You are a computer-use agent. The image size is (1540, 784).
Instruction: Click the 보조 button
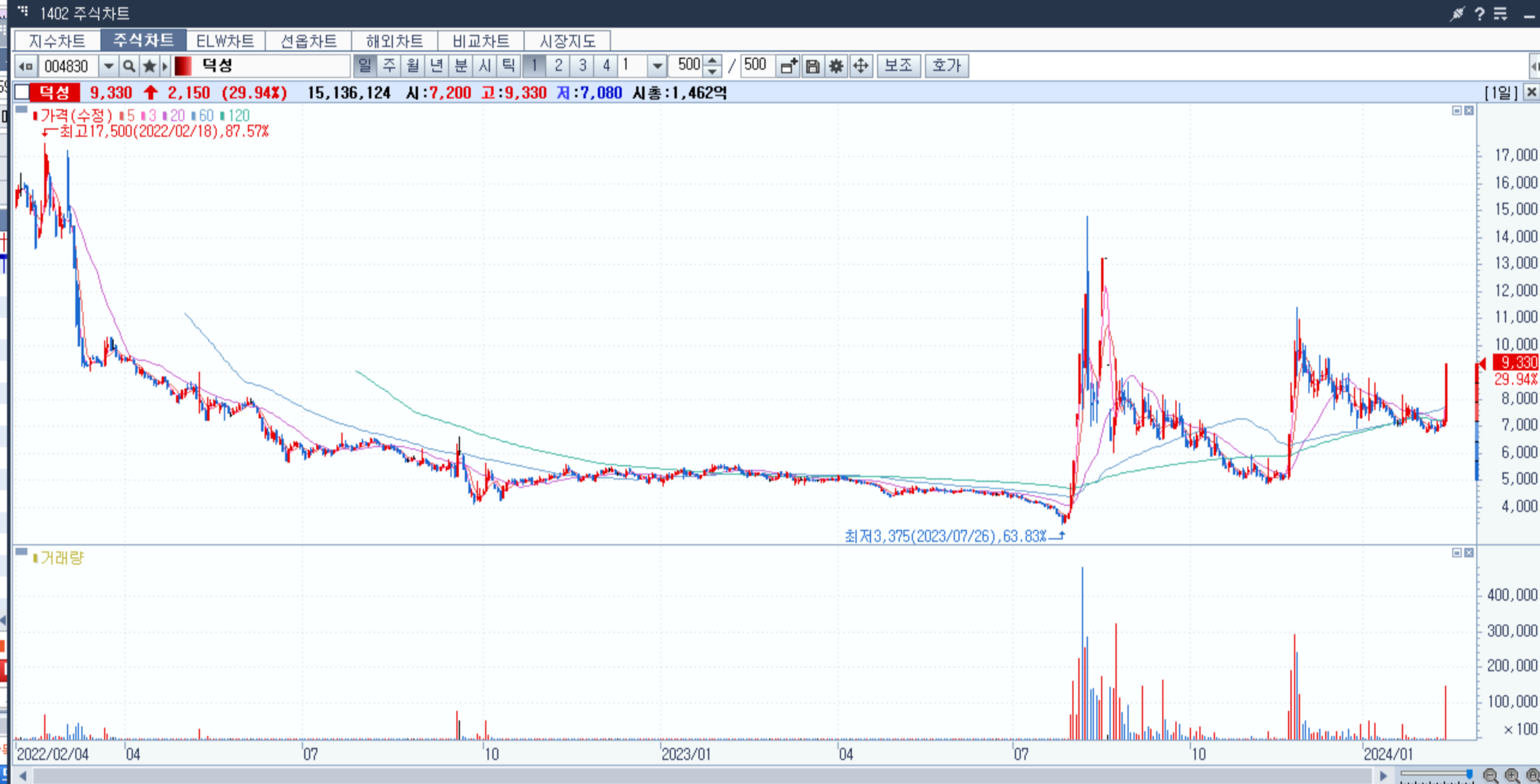[x=898, y=66]
